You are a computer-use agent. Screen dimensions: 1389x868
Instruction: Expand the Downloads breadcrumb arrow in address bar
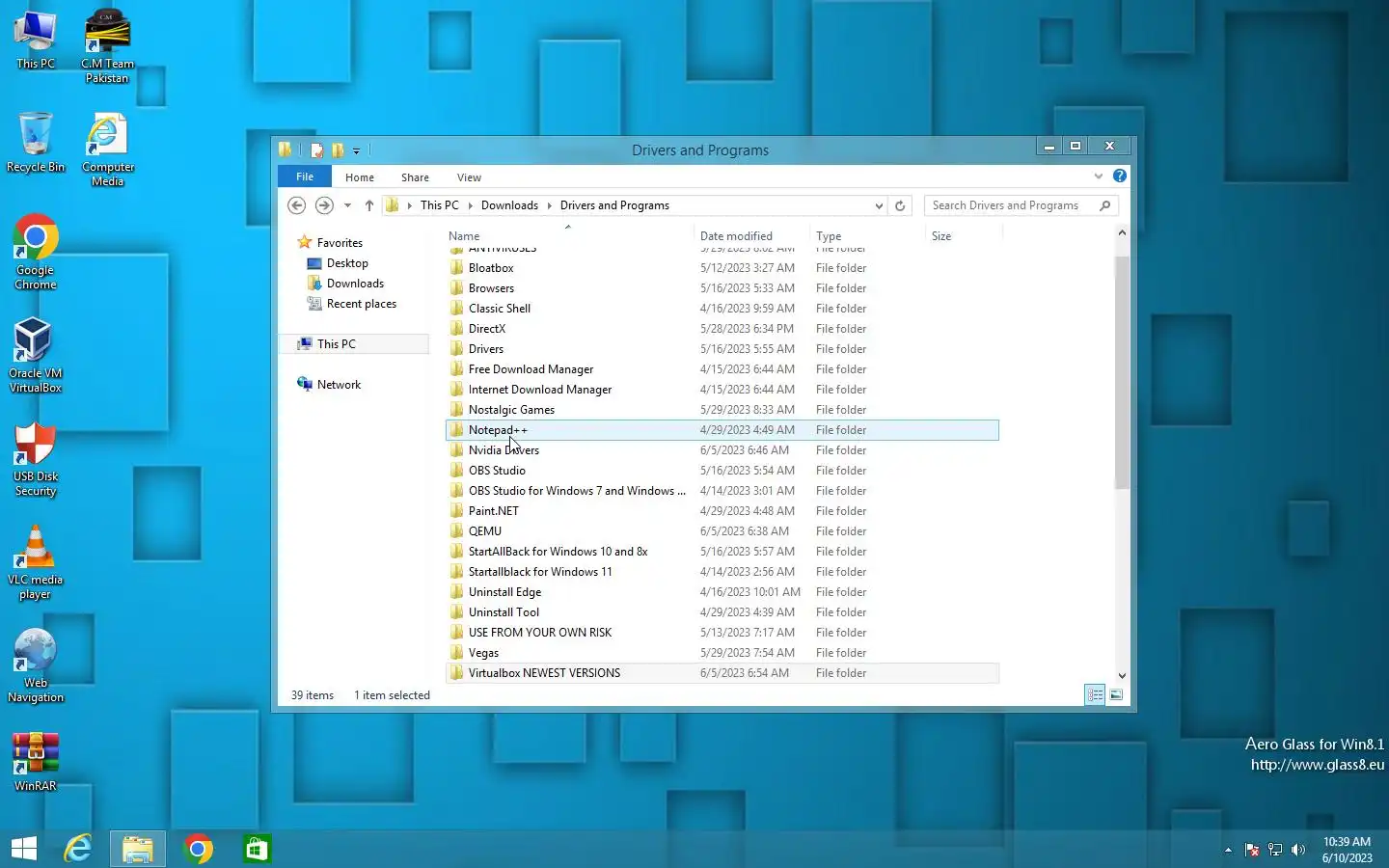549,205
